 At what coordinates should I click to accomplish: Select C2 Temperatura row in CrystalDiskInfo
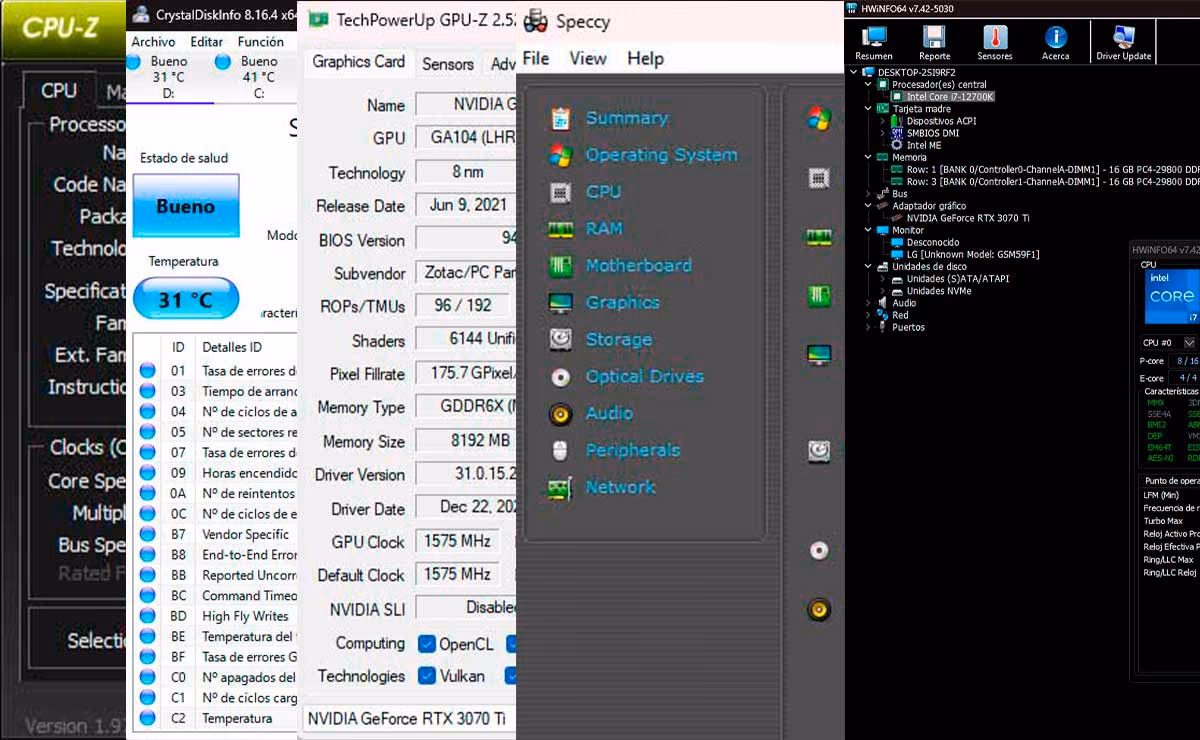[216, 718]
